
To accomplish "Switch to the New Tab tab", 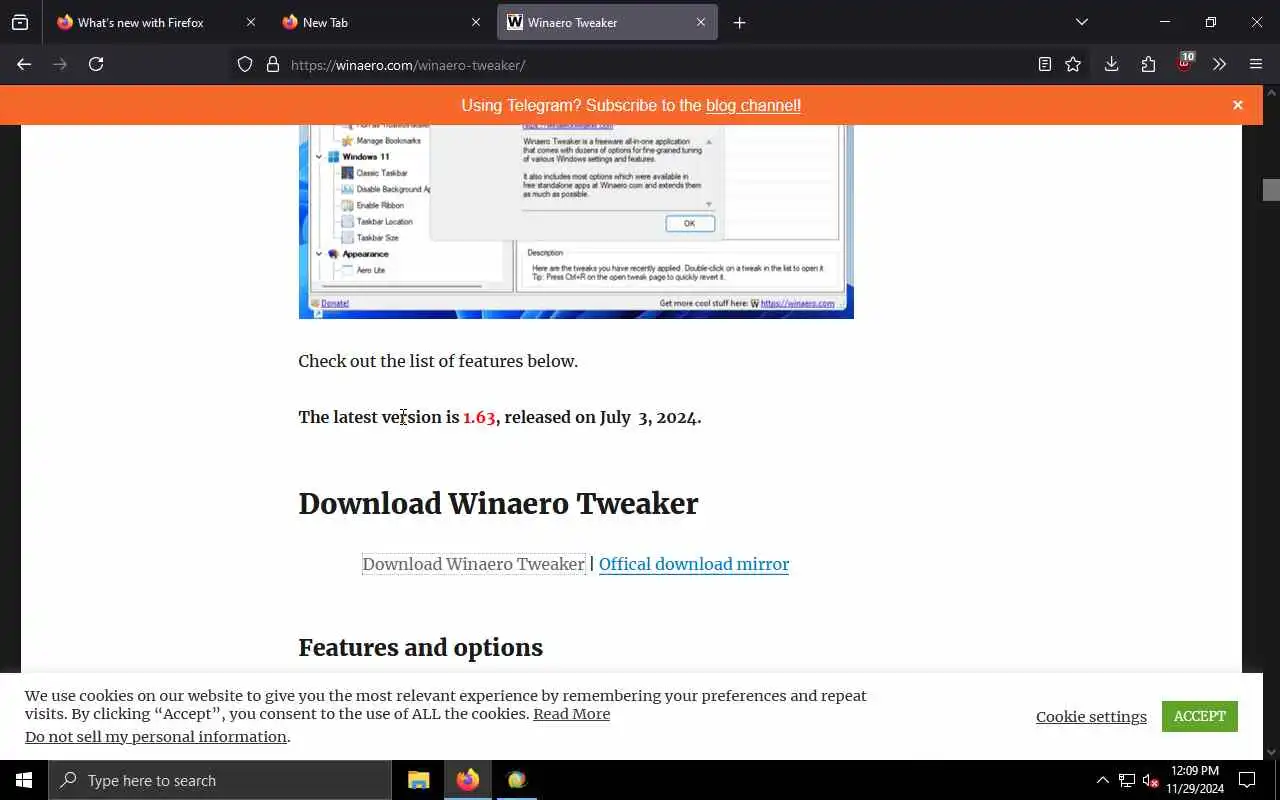I will click(380, 22).
